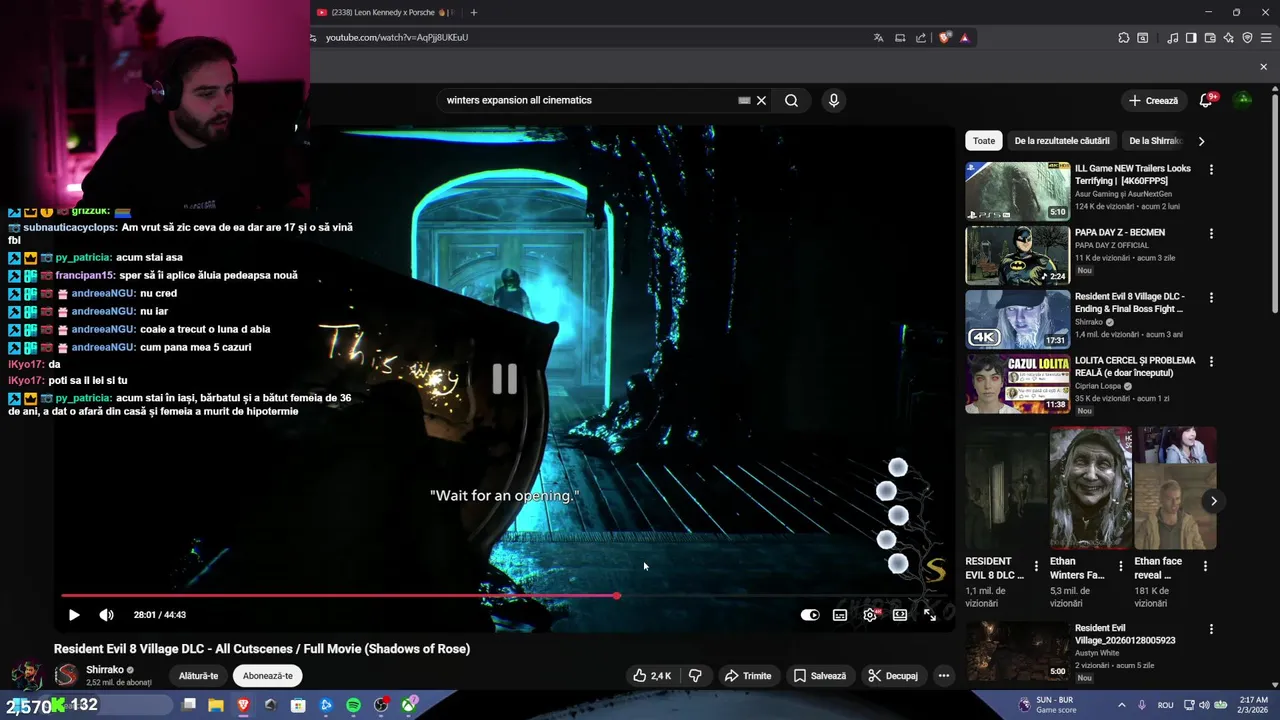Click the translate page icon

[878, 38]
